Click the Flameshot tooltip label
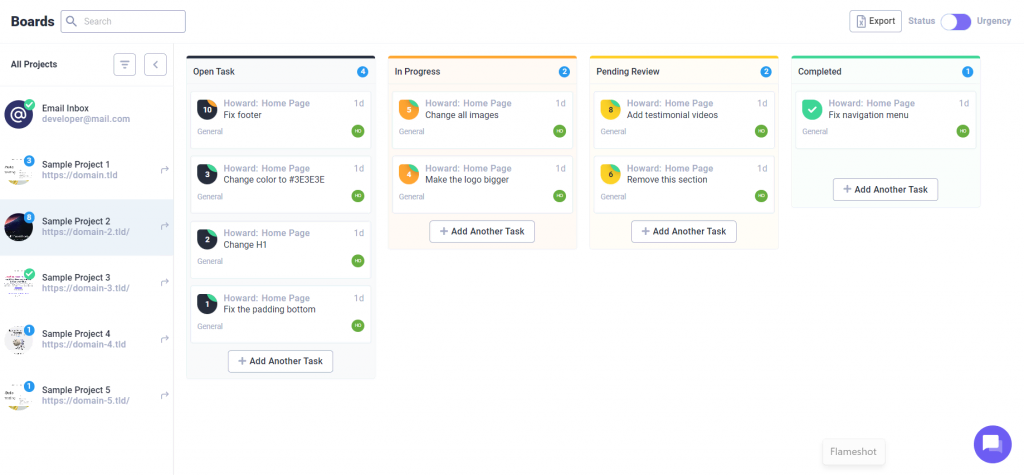 pos(854,451)
